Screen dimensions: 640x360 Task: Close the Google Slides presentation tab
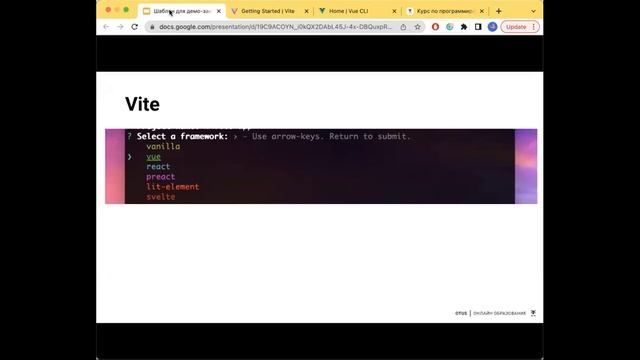[218, 11]
